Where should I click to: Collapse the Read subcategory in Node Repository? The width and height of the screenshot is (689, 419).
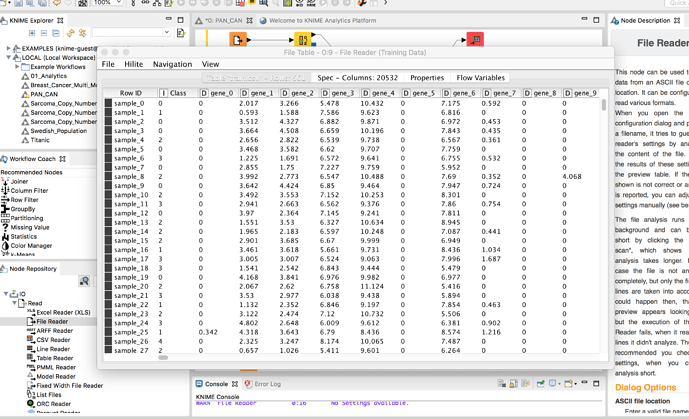click(x=15, y=303)
